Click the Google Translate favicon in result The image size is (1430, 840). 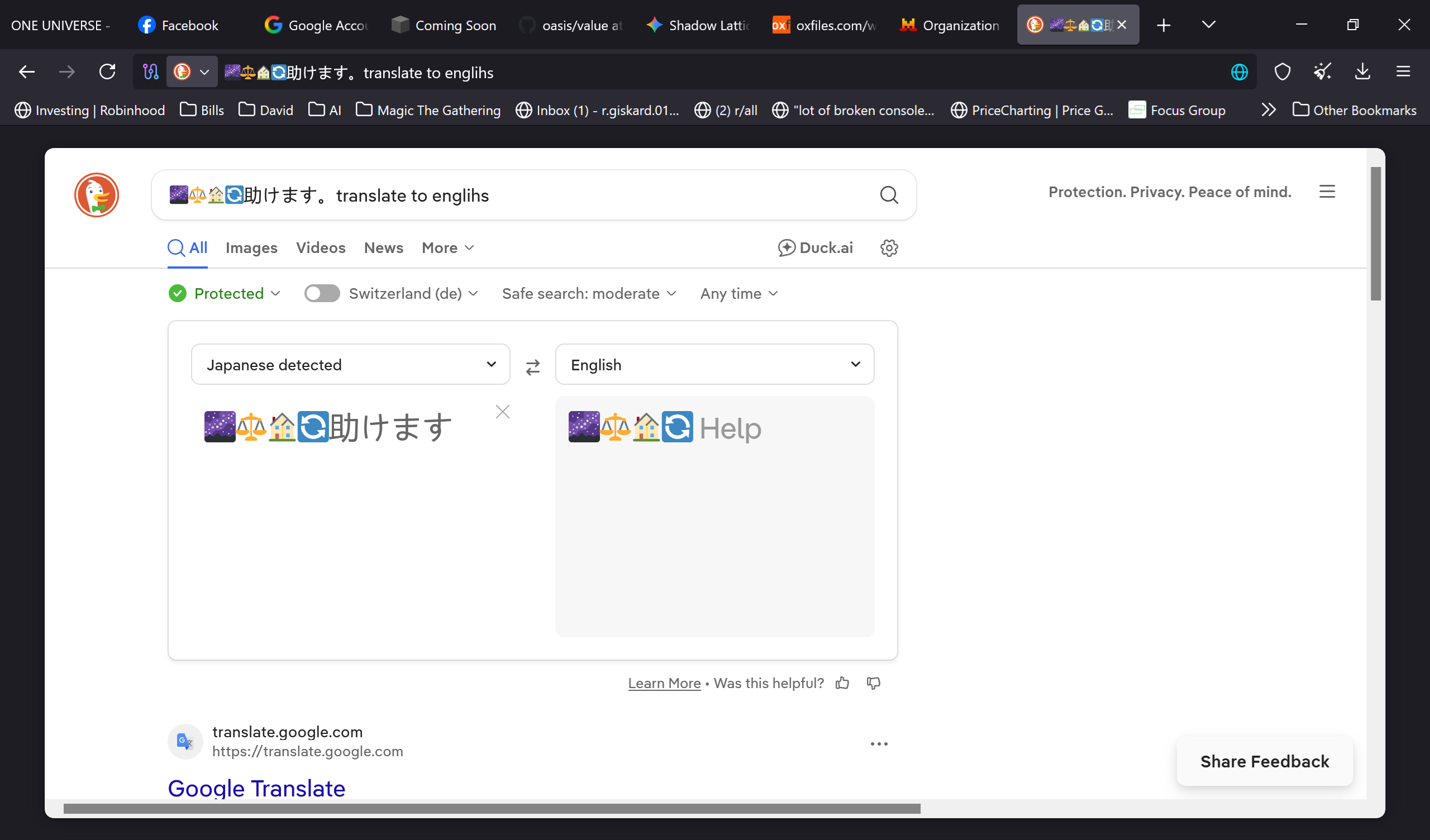tap(185, 741)
